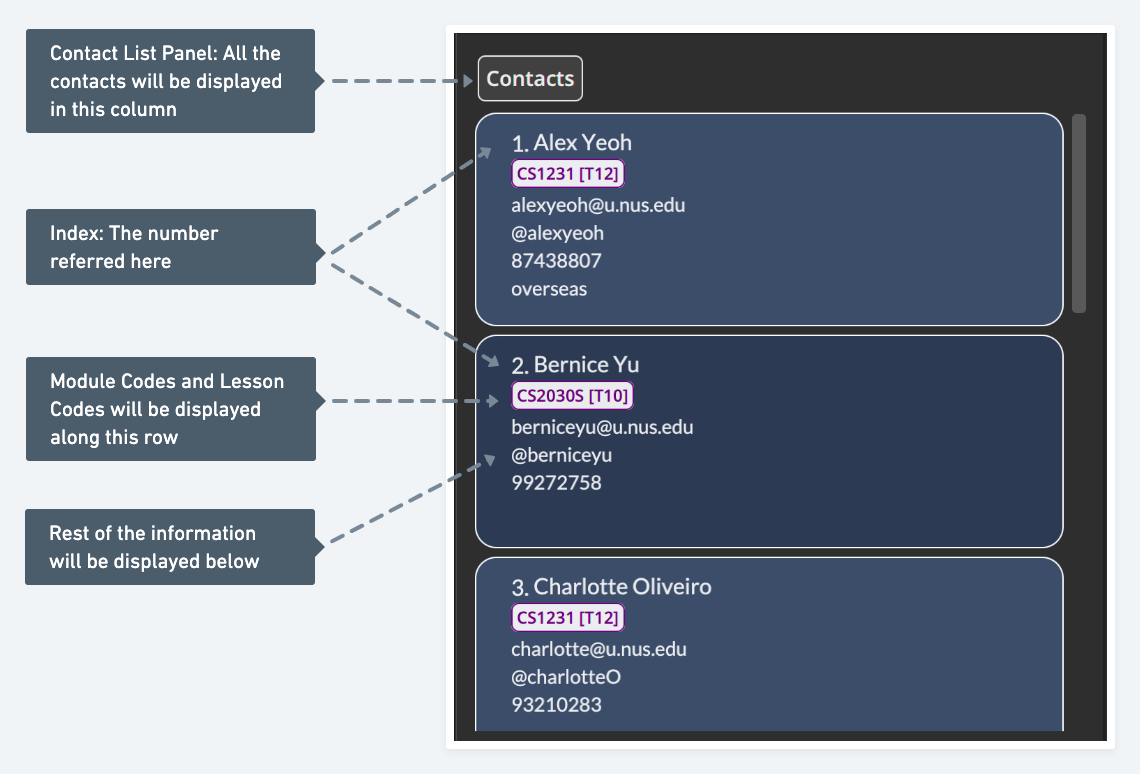This screenshot has height=774, width=1140.
Task: Click the CS2030S [T10] module tag
Action: [572, 396]
